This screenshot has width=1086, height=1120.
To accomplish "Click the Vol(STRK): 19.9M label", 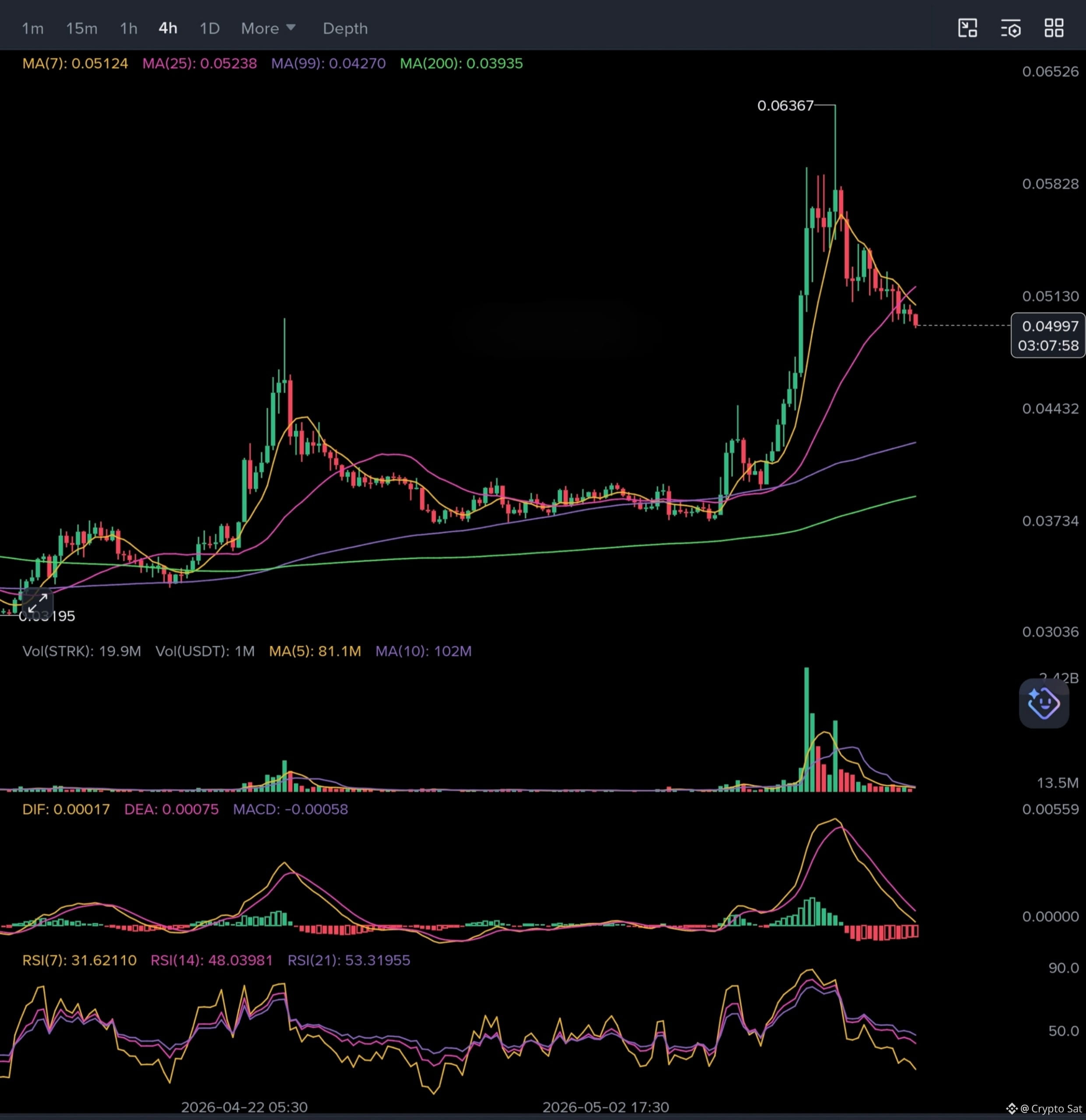I will (x=82, y=651).
